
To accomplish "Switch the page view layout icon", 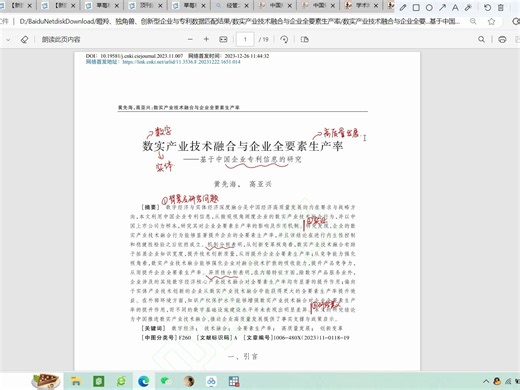I will pyautogui.click(x=304, y=39).
